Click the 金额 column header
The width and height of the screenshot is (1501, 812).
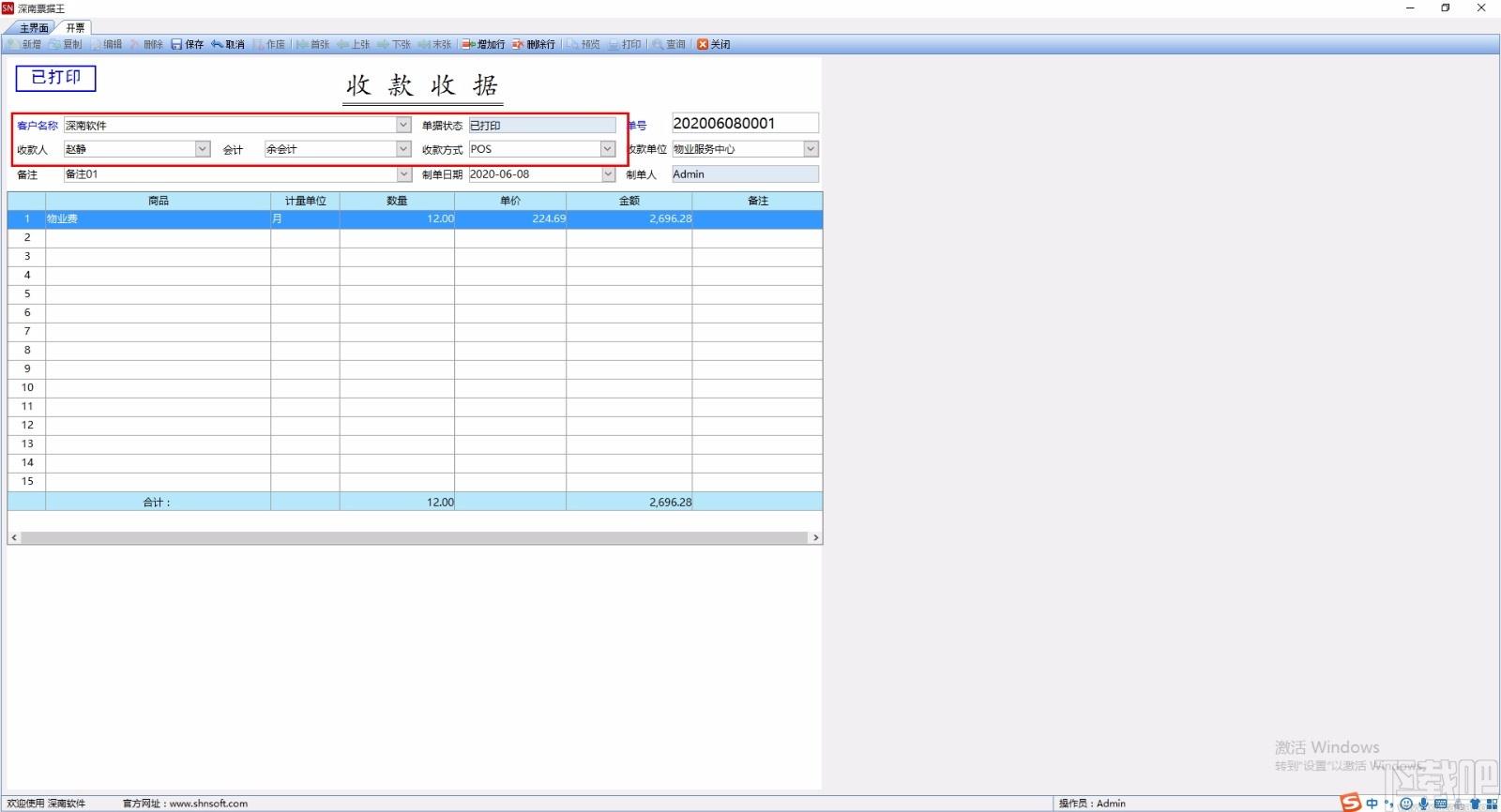click(x=629, y=201)
